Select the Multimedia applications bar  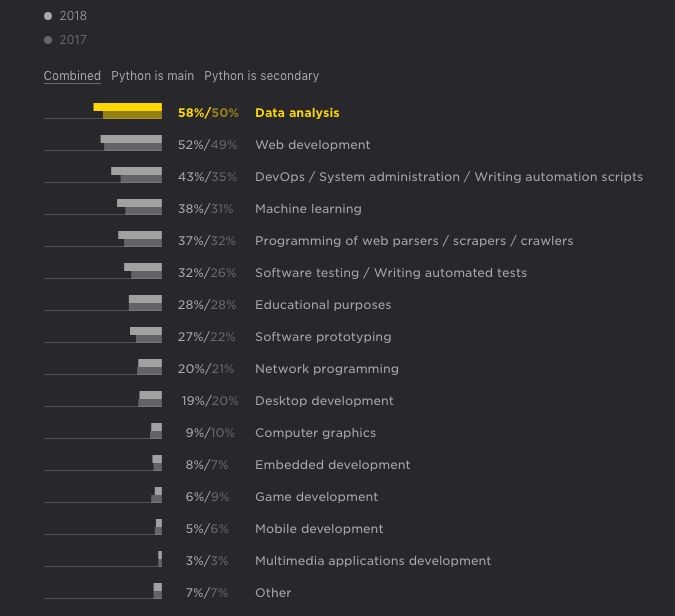[160, 559]
